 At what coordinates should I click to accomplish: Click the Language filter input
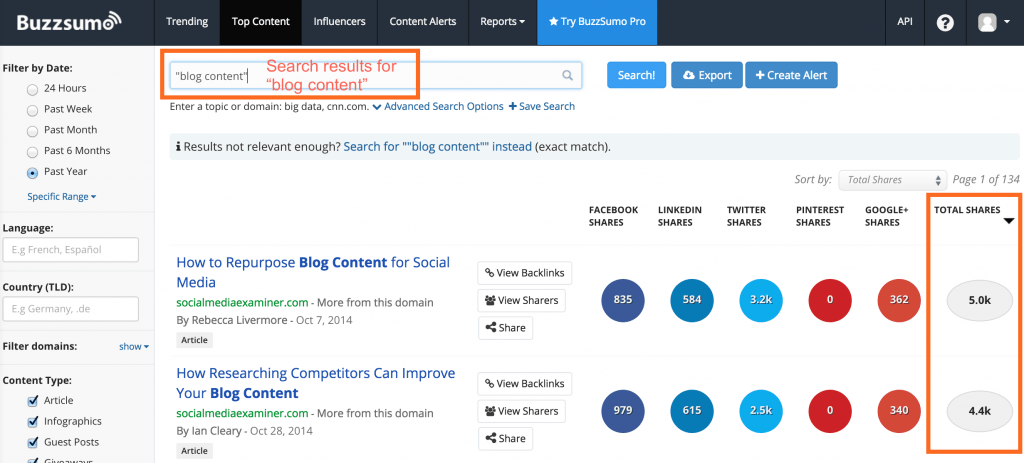pyautogui.click(x=71, y=249)
